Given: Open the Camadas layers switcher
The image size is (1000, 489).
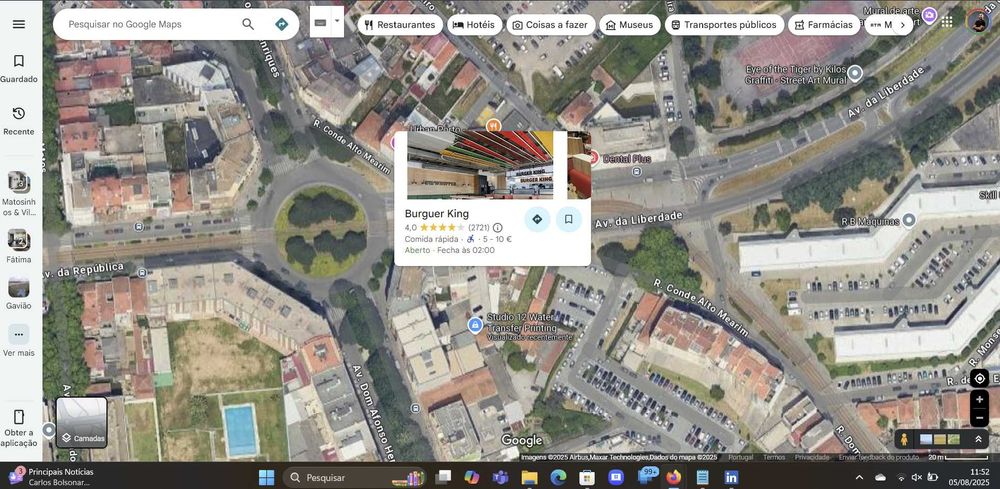Looking at the screenshot, I should pyautogui.click(x=82, y=422).
